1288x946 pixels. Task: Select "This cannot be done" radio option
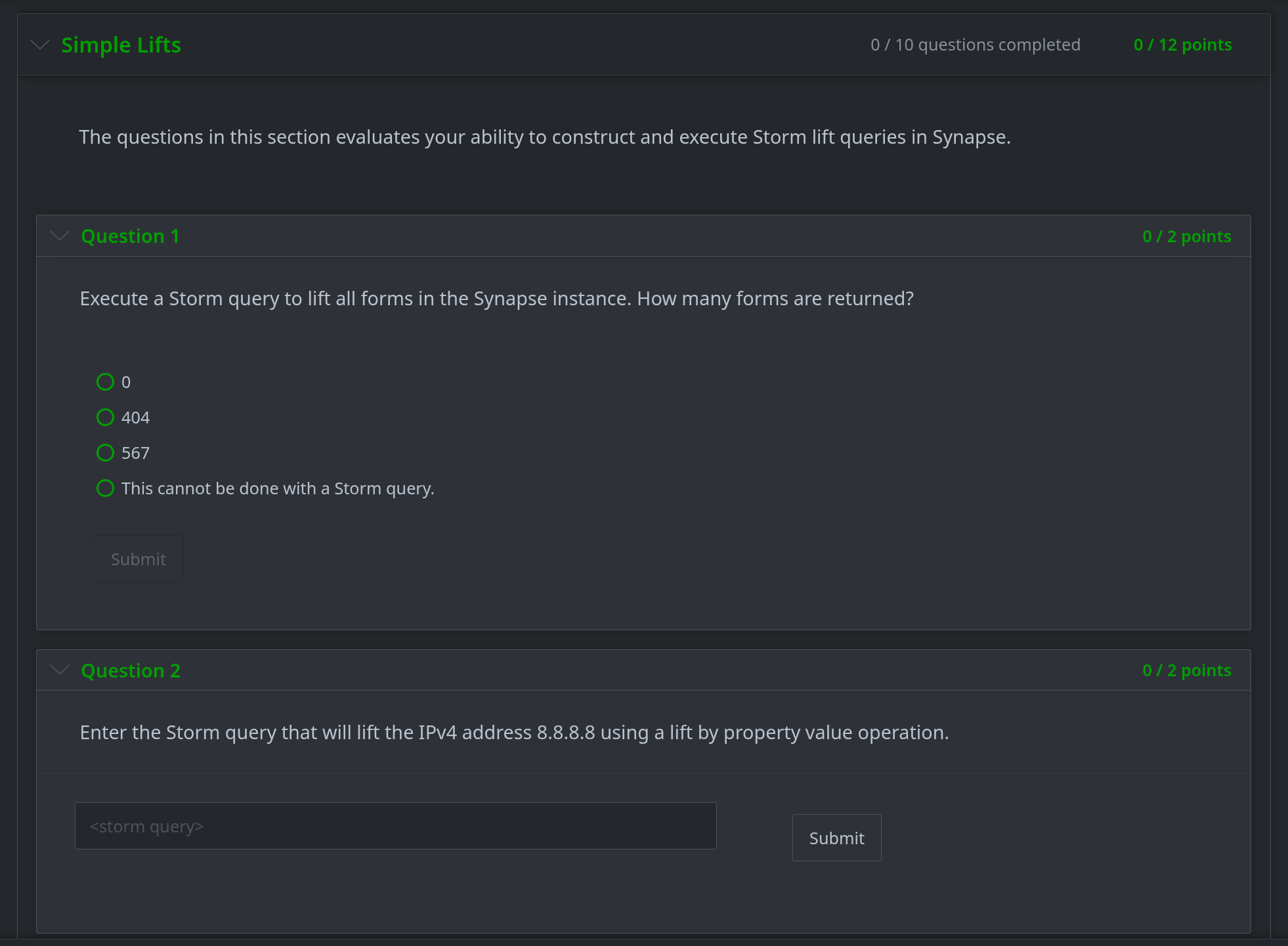[105, 488]
